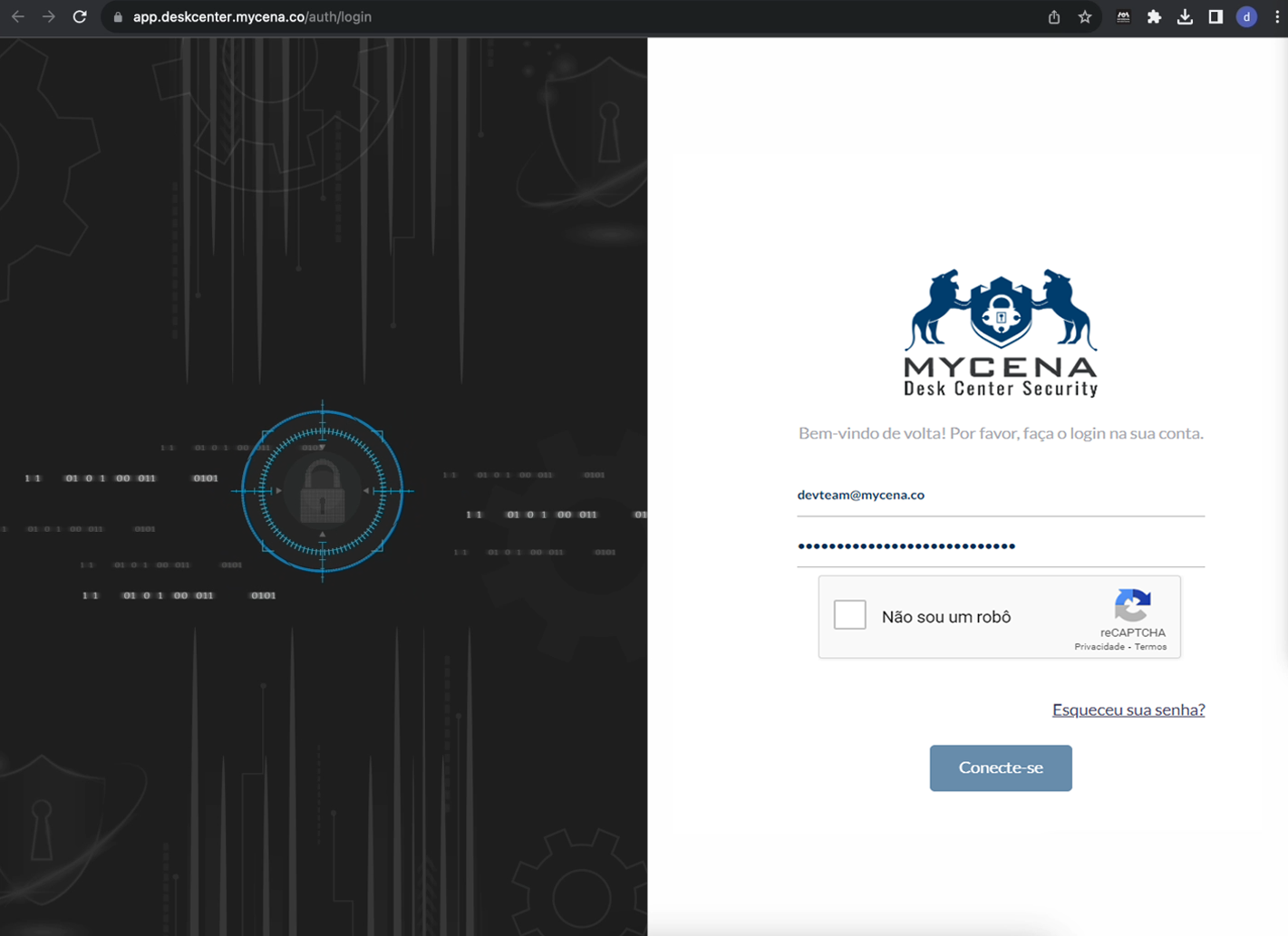Click the Conecte-se button

coord(1001,768)
